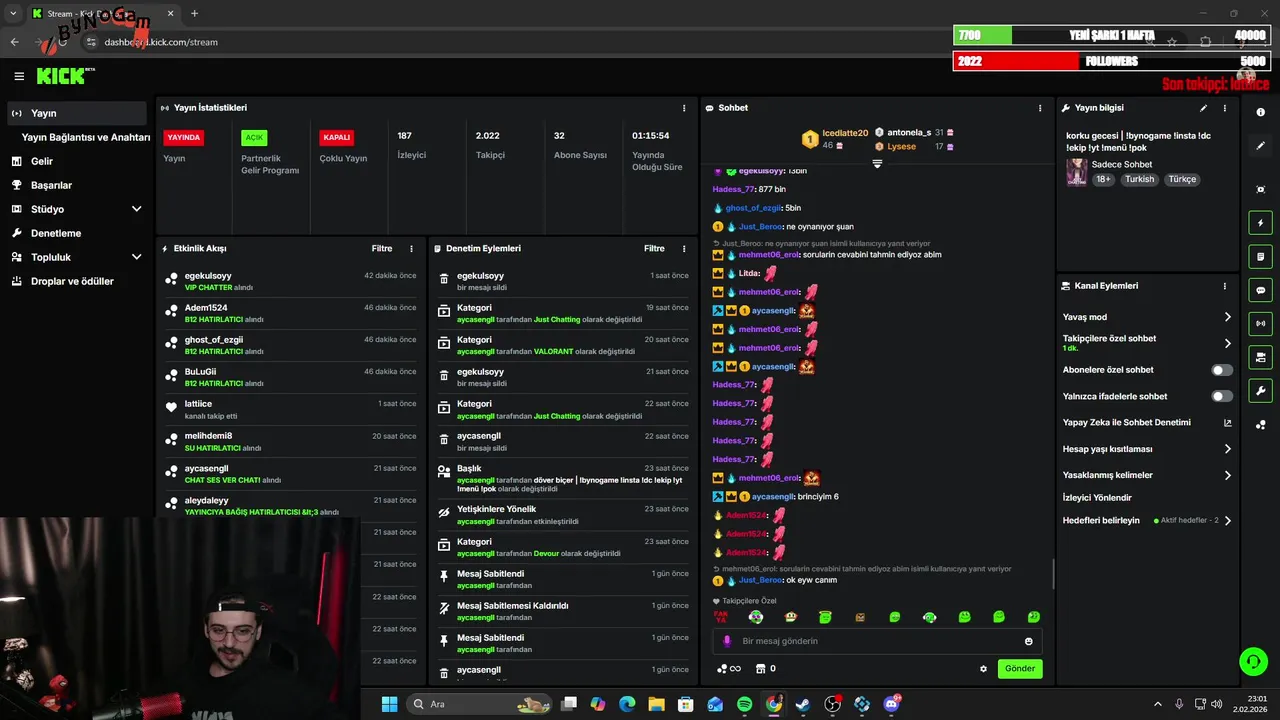Toggle the camera widget in right rail

tap(1260, 357)
